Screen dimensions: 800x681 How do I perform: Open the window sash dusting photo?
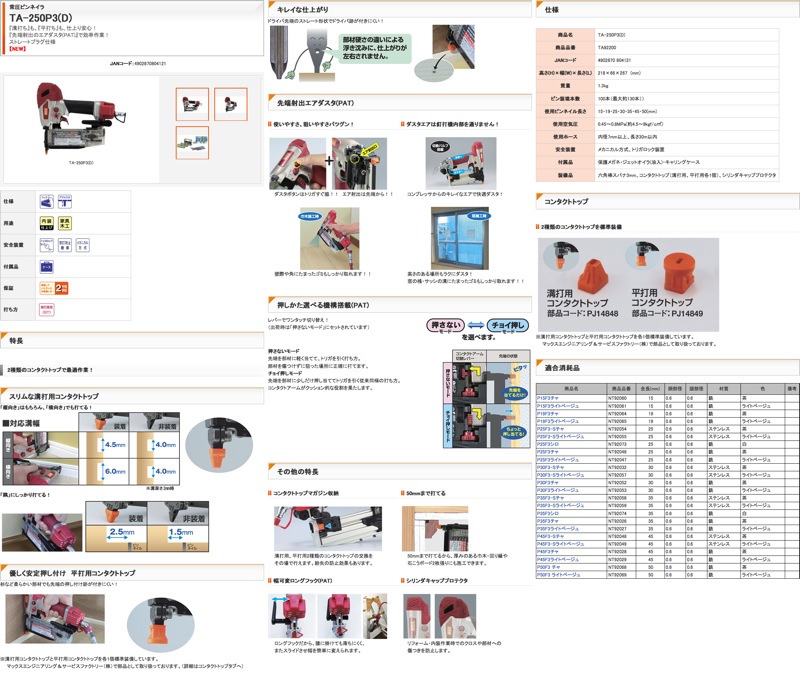(460, 238)
